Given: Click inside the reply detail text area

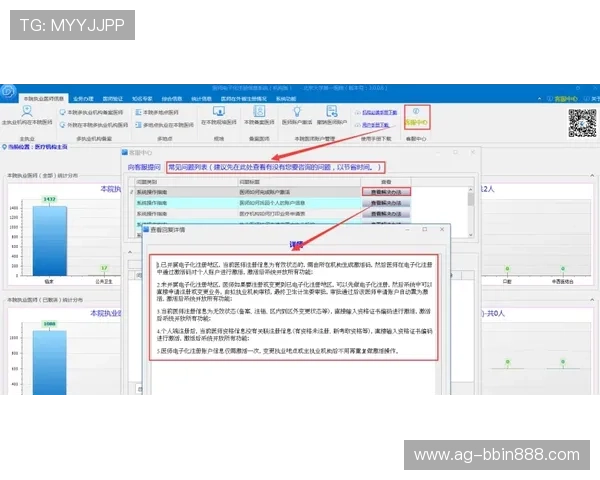Looking at the screenshot, I should click(293, 308).
